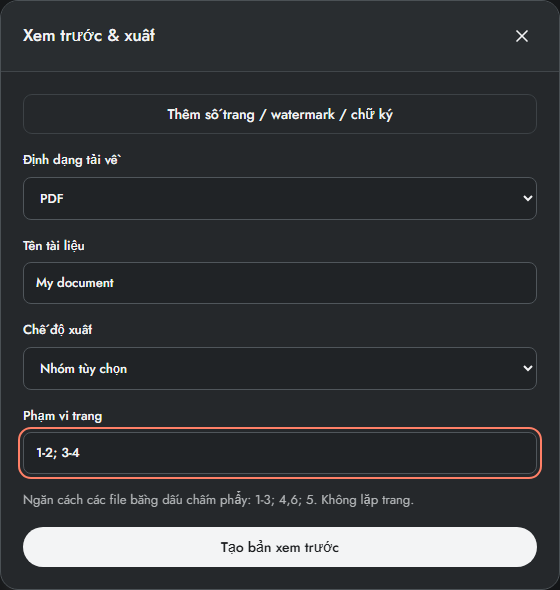Click the Chế độ xuất label
Screen dimensions: 560x590
[58, 330]
